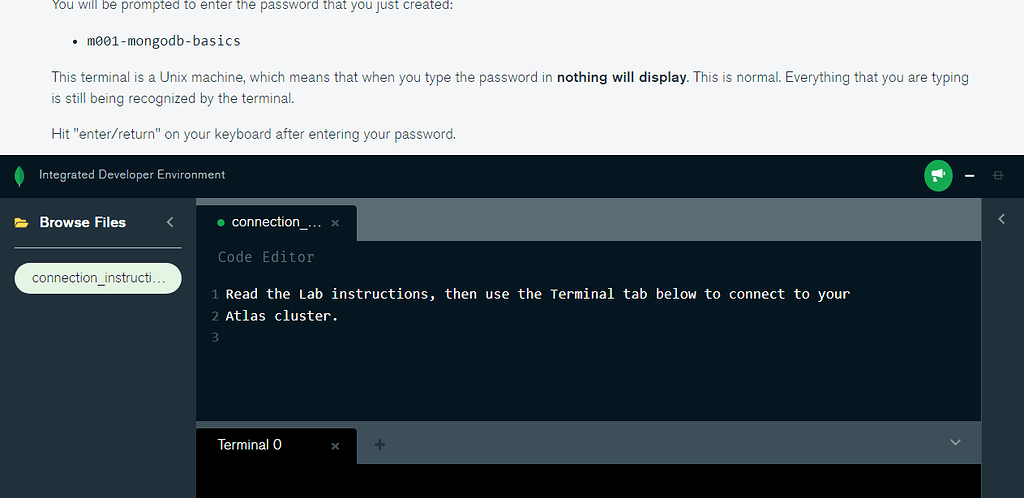
Task: Select the Terminal 0 tab
Action: tap(250, 445)
